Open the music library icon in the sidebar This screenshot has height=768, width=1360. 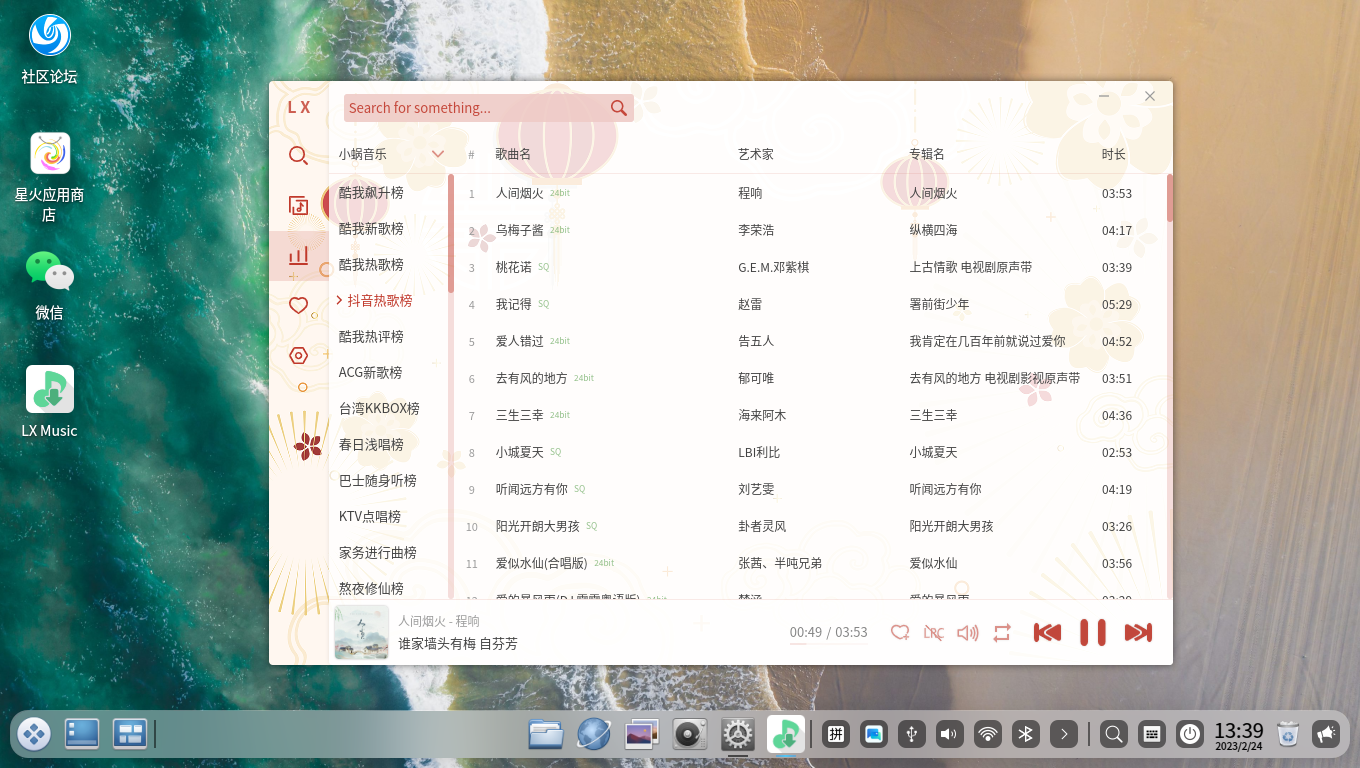pyautogui.click(x=298, y=205)
